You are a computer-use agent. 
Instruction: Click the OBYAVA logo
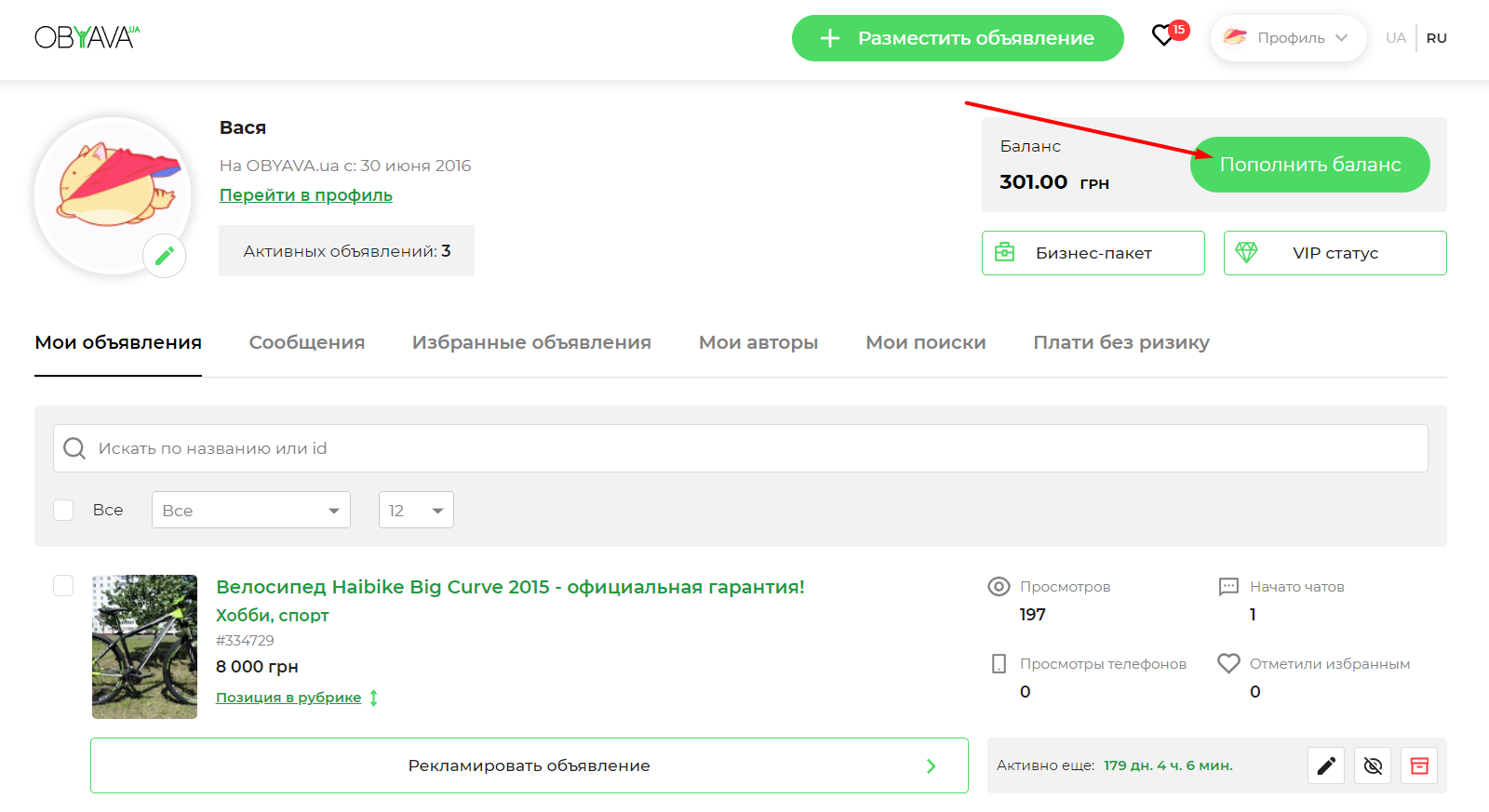point(87,37)
